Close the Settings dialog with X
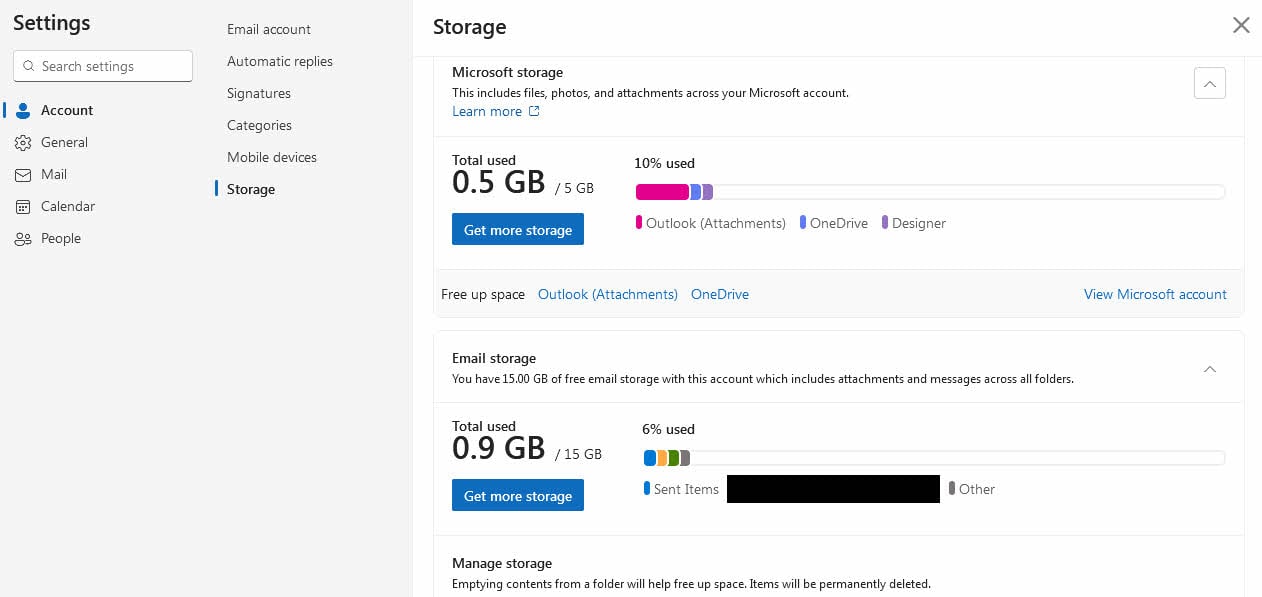The image size is (1262, 597). (1241, 25)
